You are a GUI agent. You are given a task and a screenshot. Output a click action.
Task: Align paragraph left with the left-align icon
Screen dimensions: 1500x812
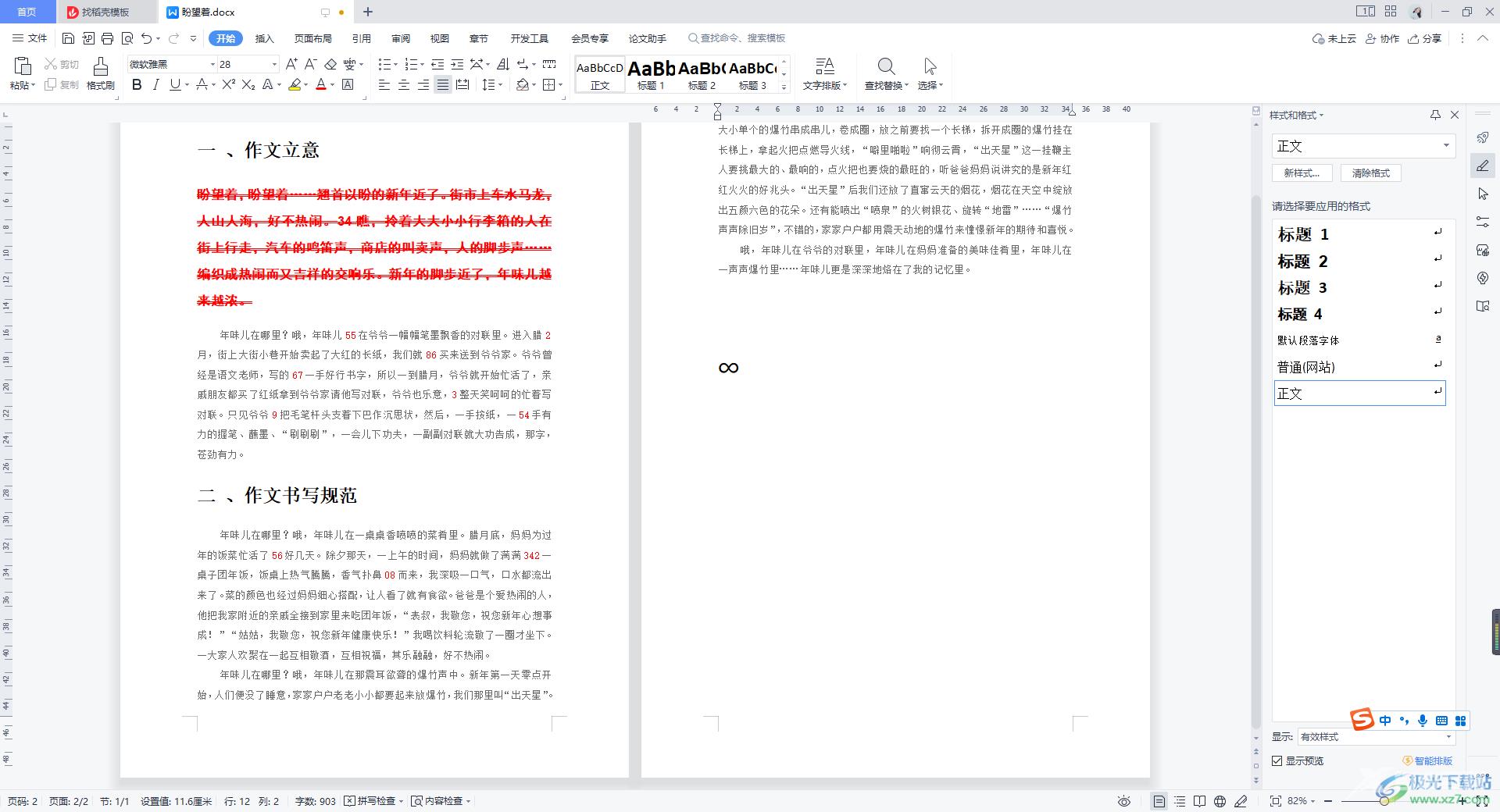(x=384, y=84)
